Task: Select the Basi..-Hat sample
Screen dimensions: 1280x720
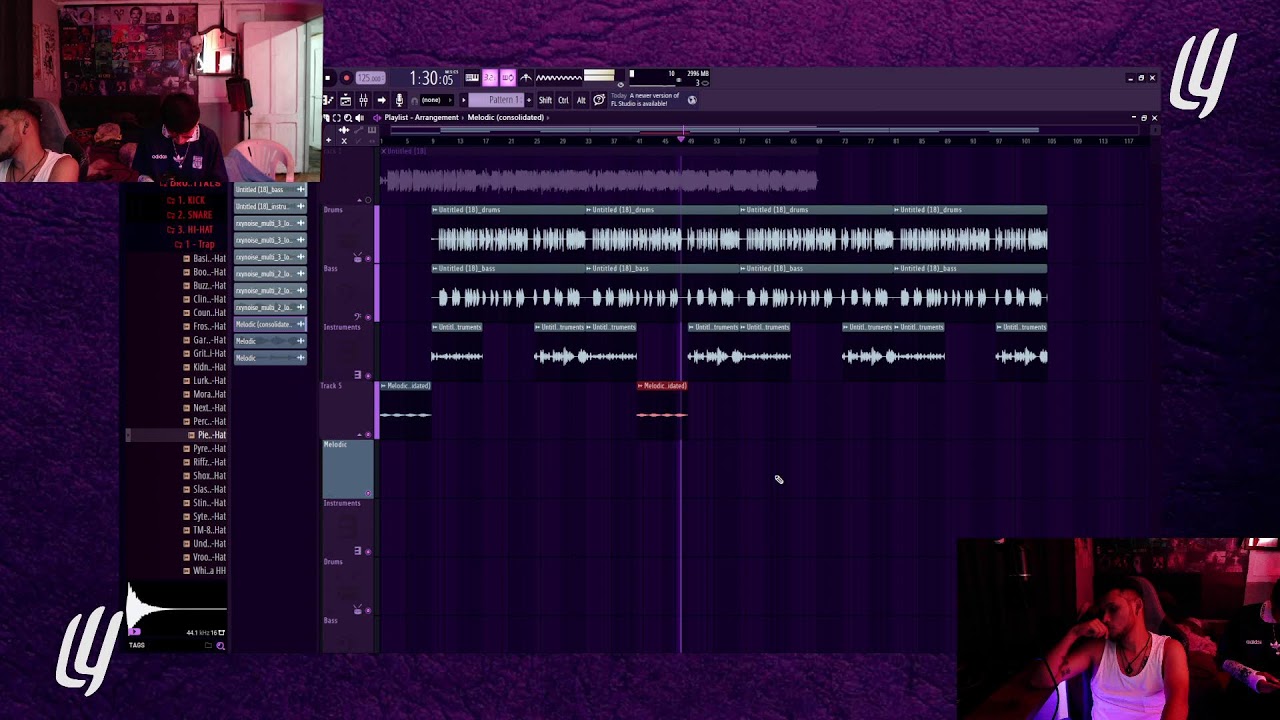Action: (x=205, y=258)
